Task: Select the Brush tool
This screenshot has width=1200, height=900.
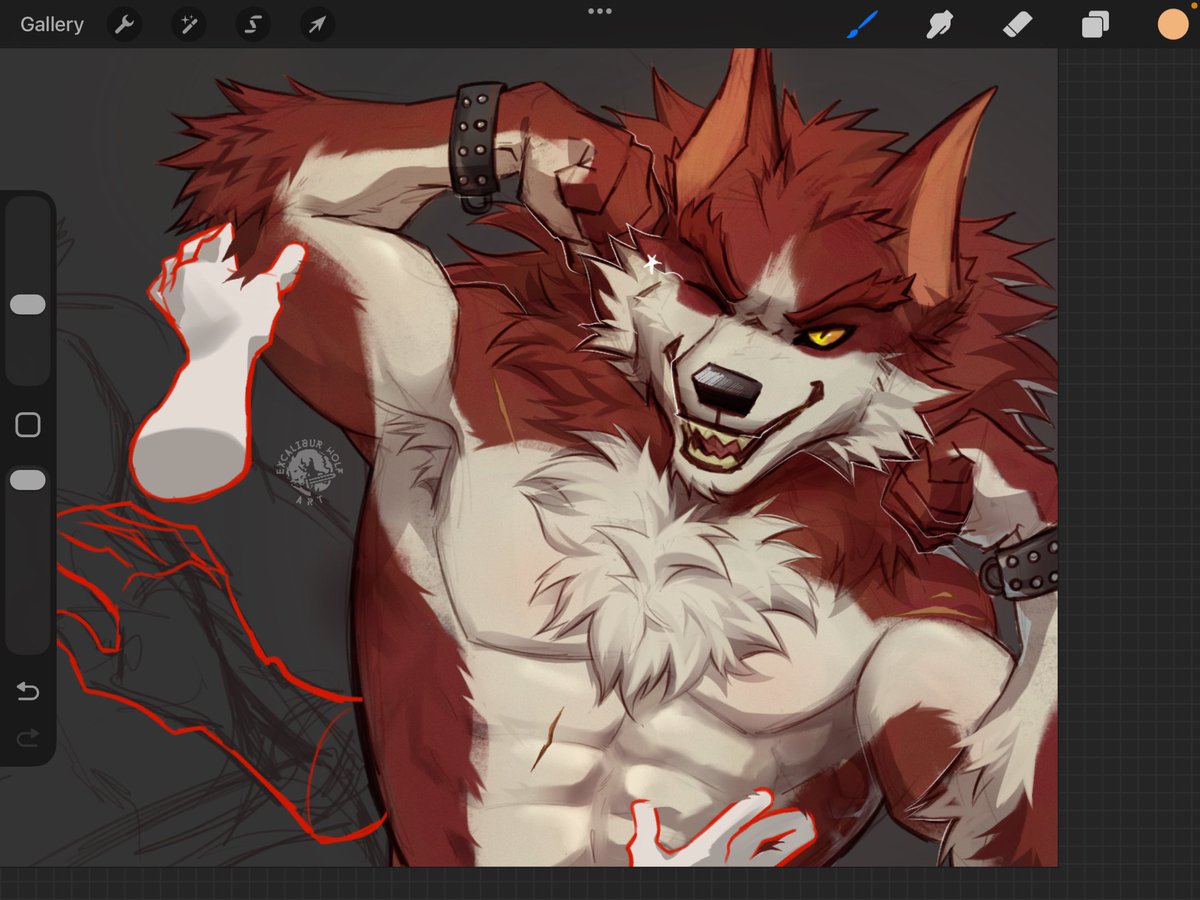Action: tap(862, 25)
